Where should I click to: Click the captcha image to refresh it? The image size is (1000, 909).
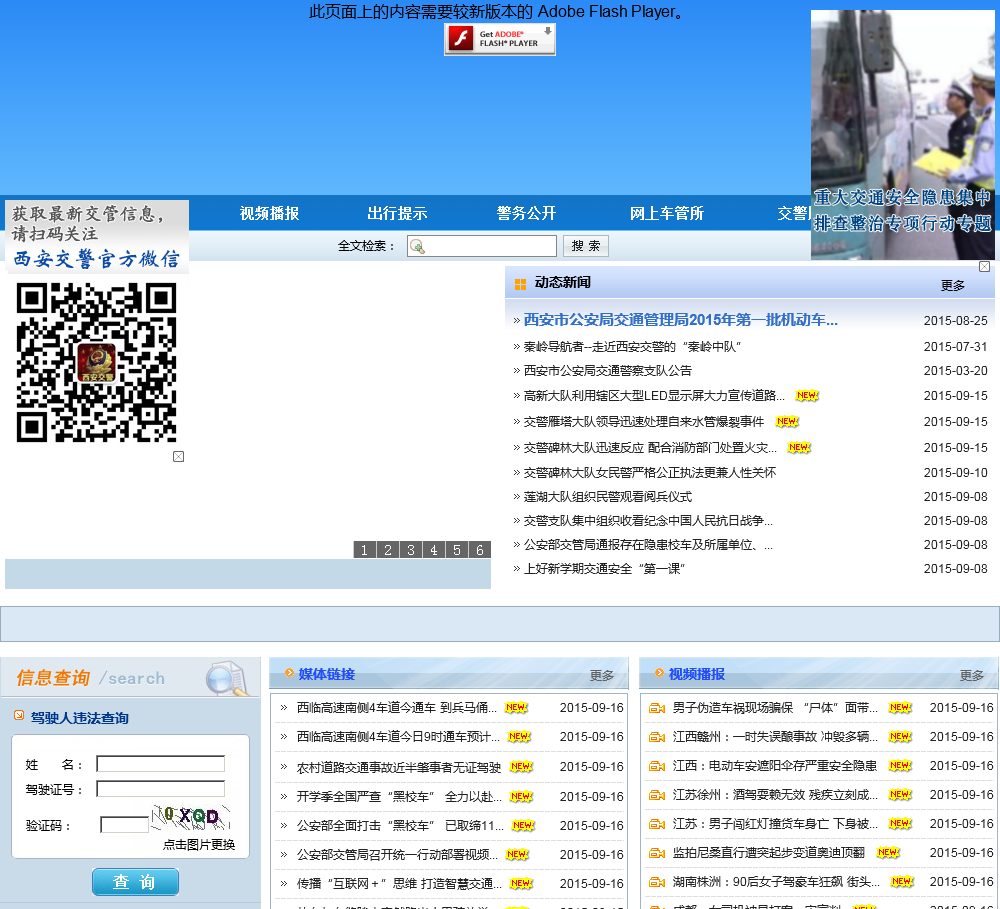point(190,818)
